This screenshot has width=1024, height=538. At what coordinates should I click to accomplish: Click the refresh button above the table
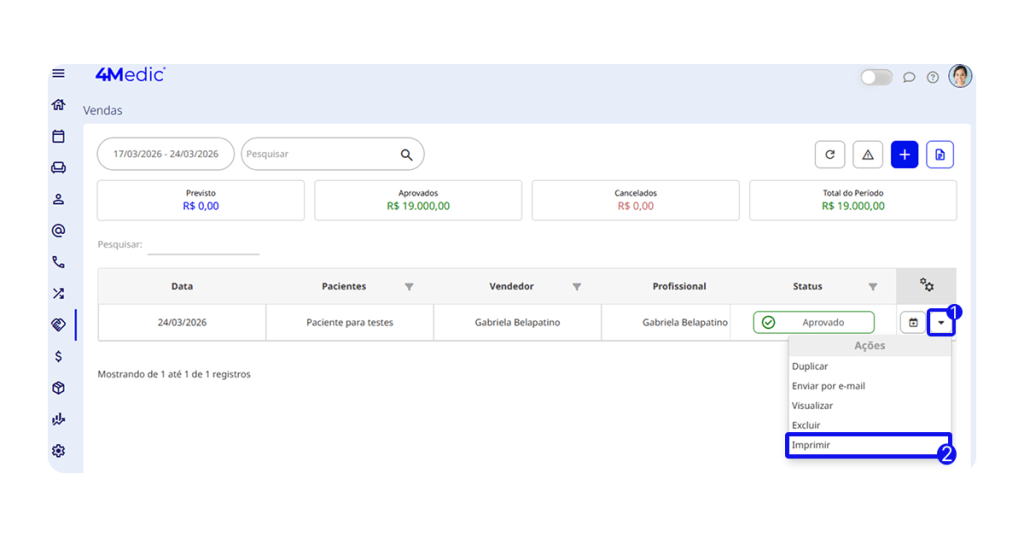point(829,155)
